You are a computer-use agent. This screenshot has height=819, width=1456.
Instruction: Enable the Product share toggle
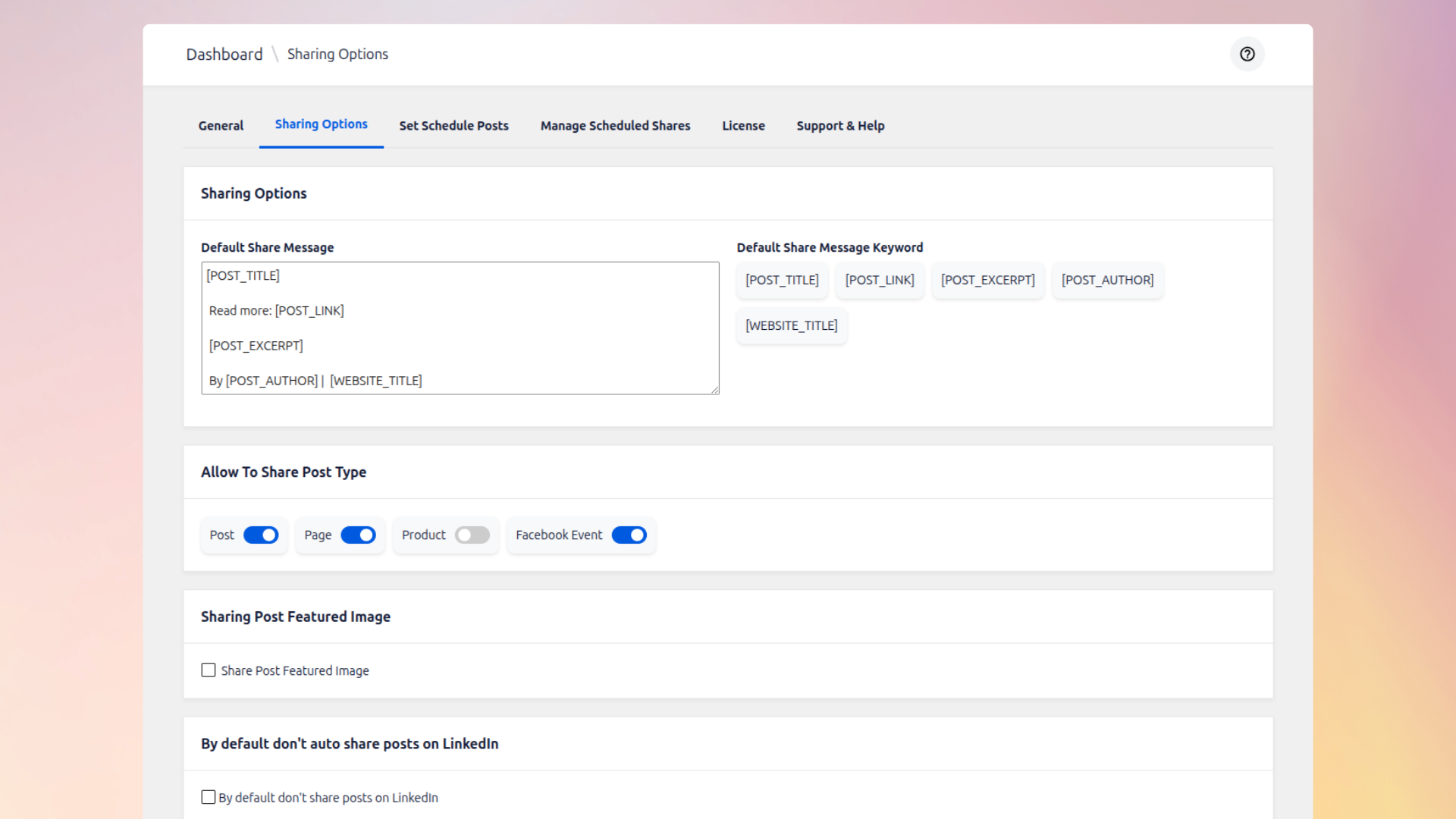[x=472, y=535]
